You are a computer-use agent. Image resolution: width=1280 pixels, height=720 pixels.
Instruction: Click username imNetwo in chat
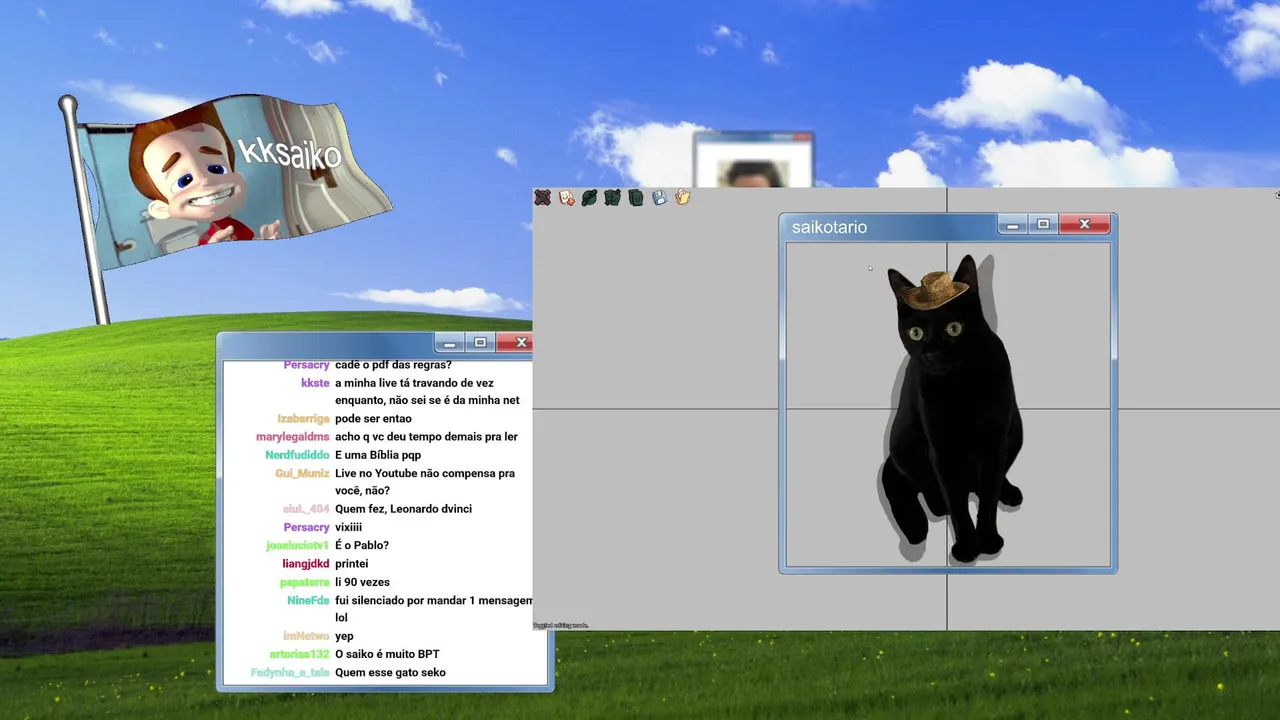306,636
